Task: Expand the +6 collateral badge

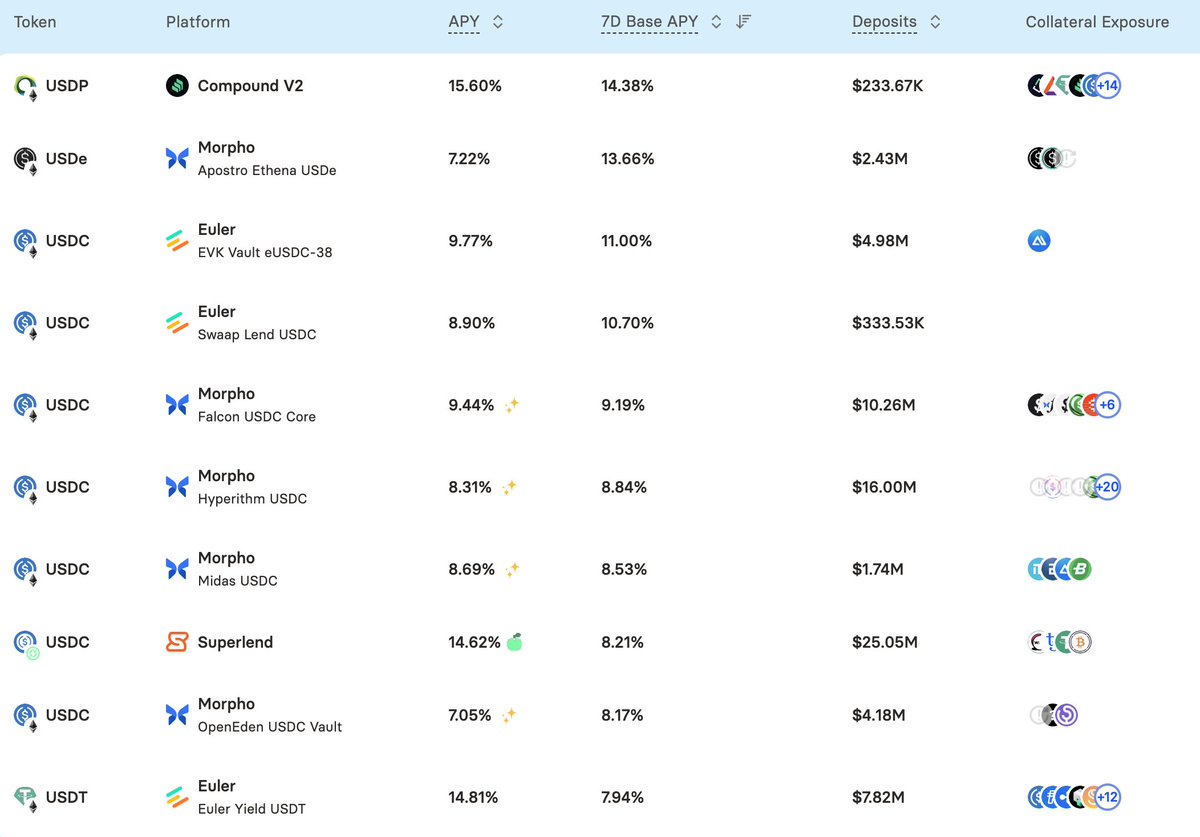Action: [x=1107, y=405]
